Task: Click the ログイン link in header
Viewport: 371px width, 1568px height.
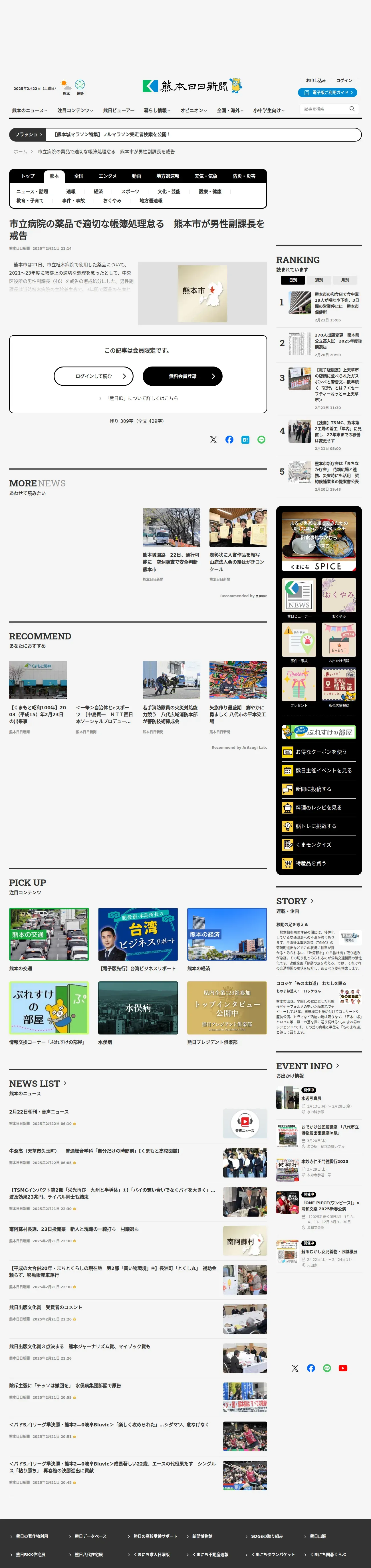Action: (x=344, y=80)
